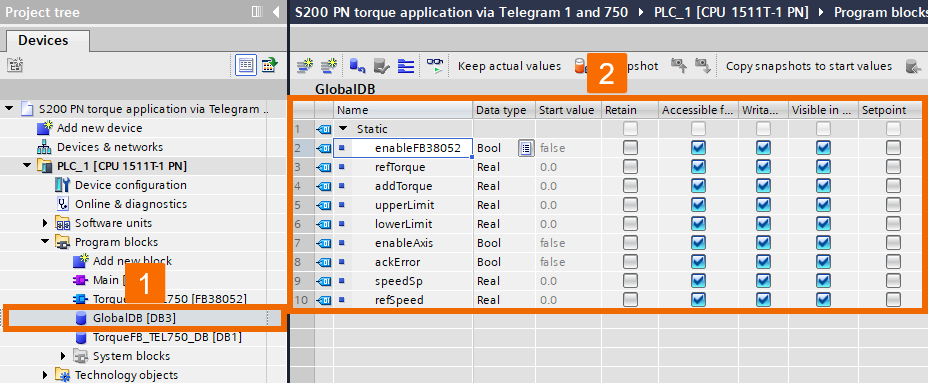Enable Setpoint checkbox for refSpeed

coord(893,300)
